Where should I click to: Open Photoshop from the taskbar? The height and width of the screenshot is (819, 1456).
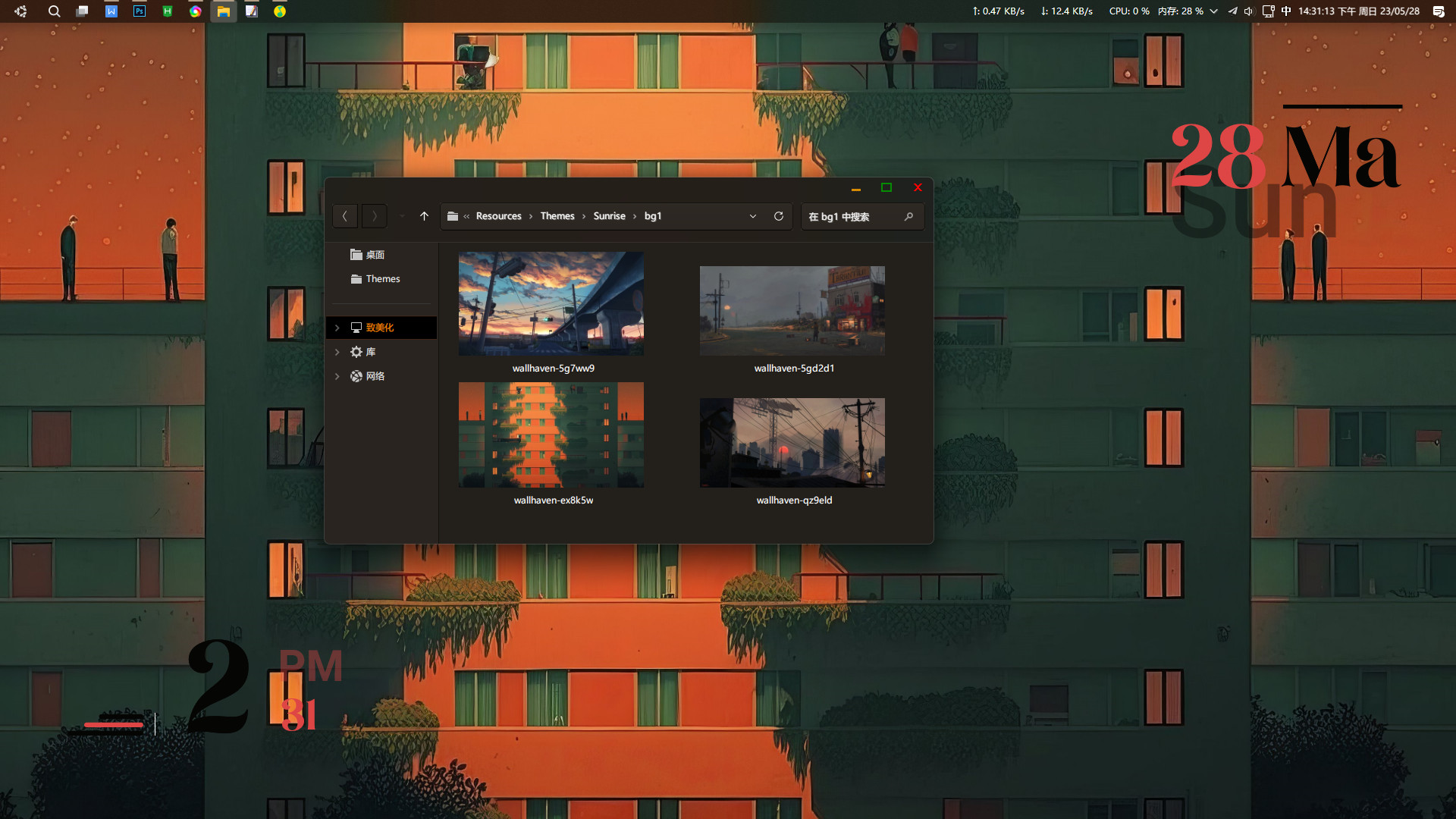click(140, 11)
